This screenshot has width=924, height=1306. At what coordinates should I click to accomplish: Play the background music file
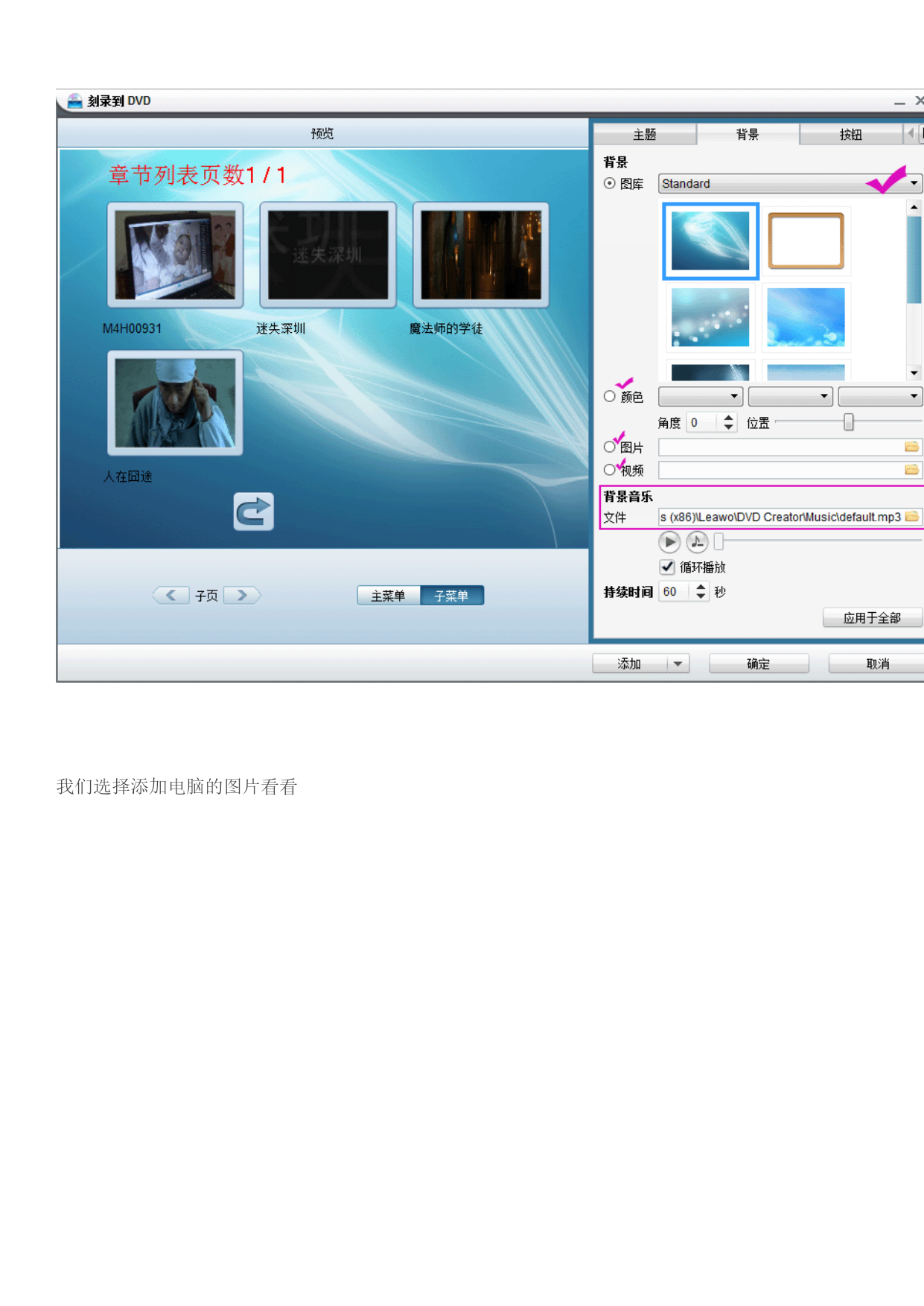(x=669, y=542)
